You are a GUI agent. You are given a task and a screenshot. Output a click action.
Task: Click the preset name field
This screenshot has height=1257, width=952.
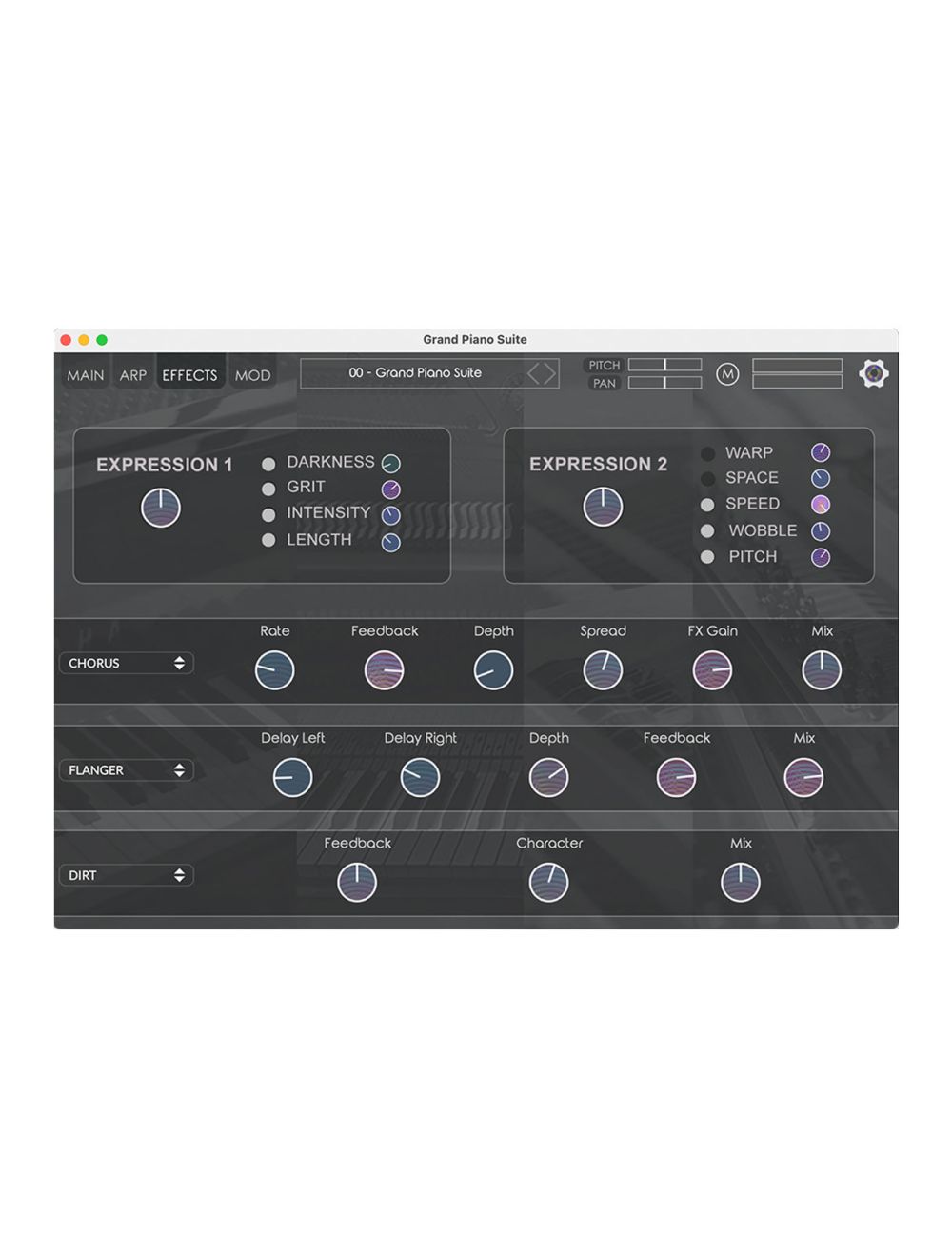[x=416, y=373]
